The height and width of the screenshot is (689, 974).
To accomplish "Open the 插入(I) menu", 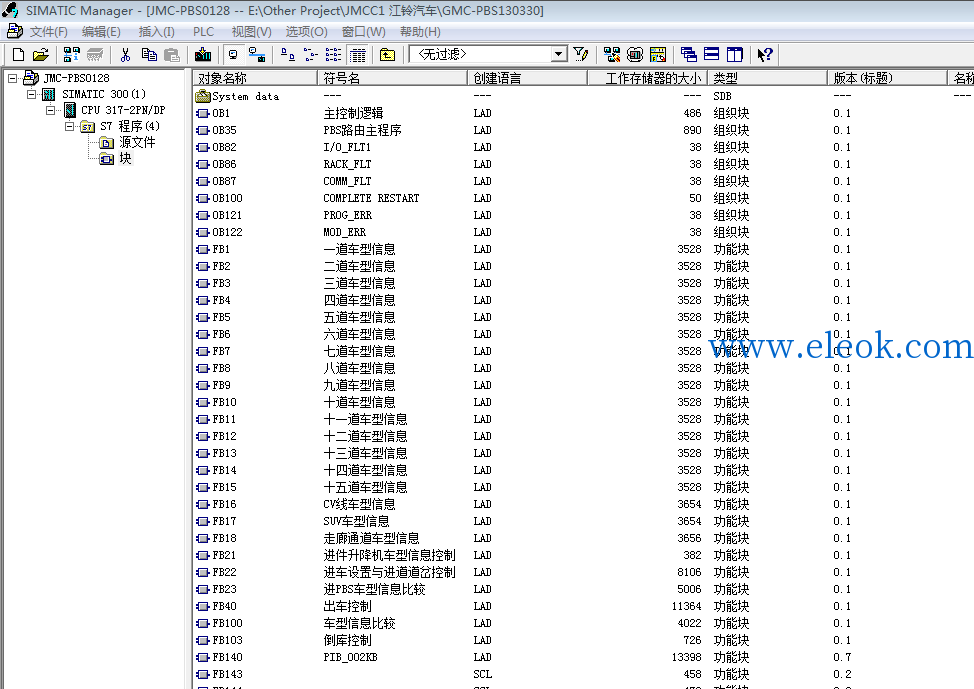I will pos(157,32).
